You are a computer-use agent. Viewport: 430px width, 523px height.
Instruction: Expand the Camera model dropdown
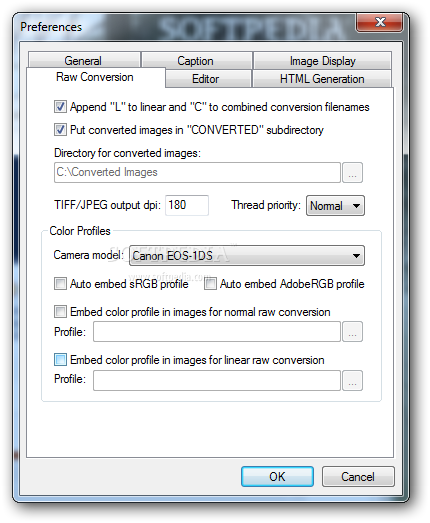[x=247, y=256]
